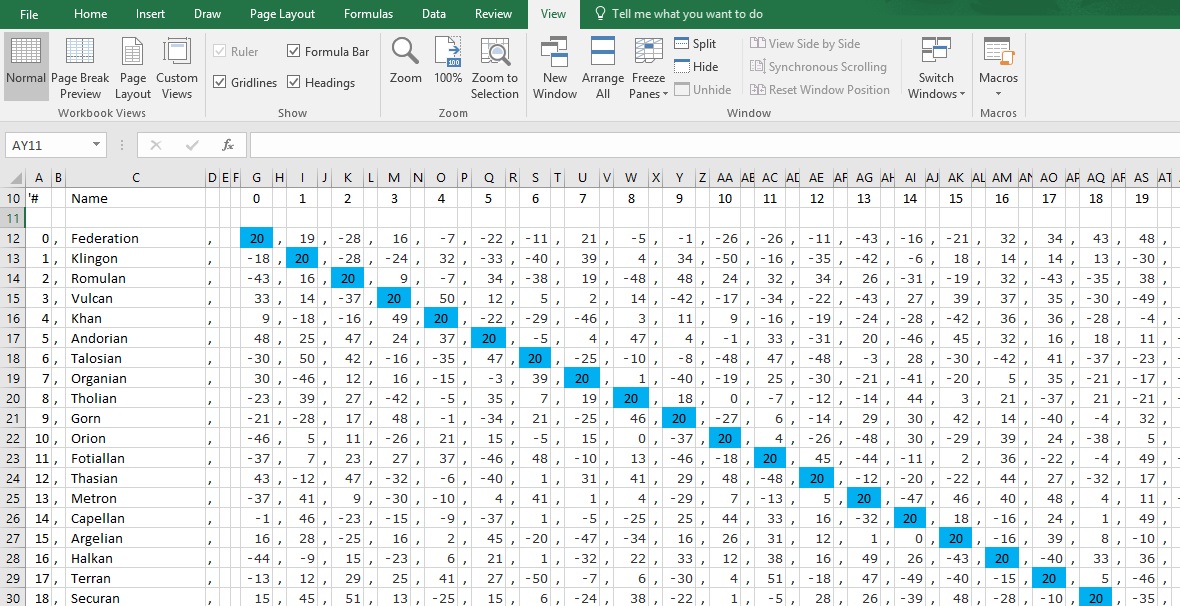Viewport: 1180px width, 606px height.
Task: Select the highlighted 20 in Federation row
Action: [x=256, y=239]
